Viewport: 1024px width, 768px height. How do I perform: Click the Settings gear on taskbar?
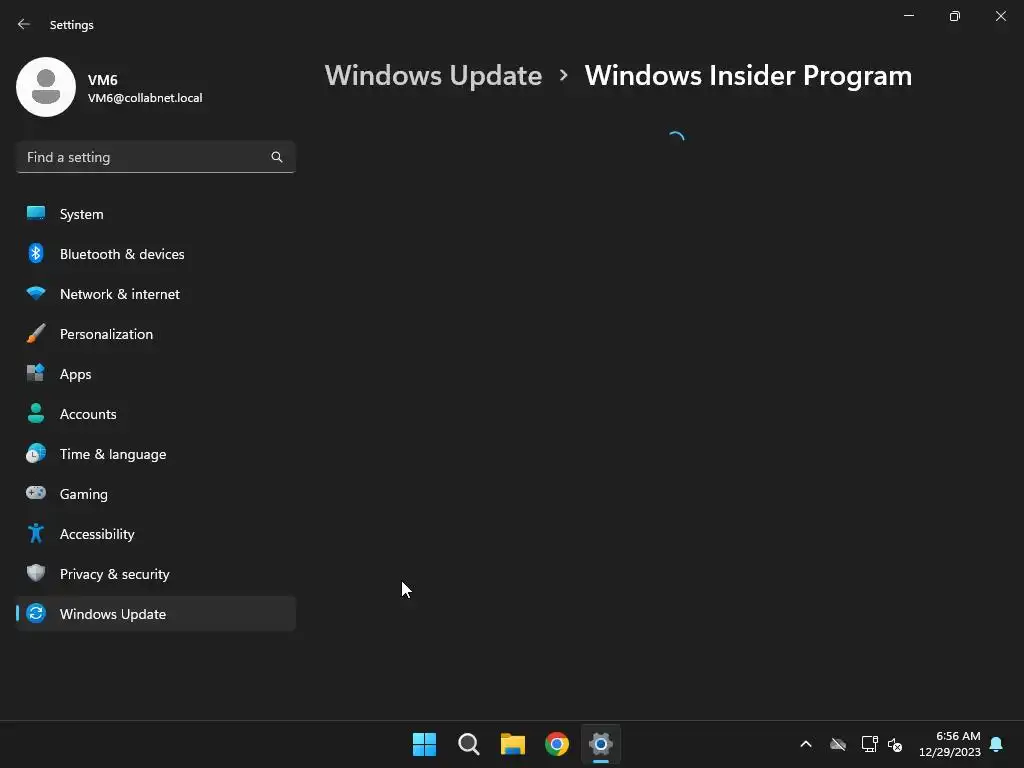coord(601,744)
